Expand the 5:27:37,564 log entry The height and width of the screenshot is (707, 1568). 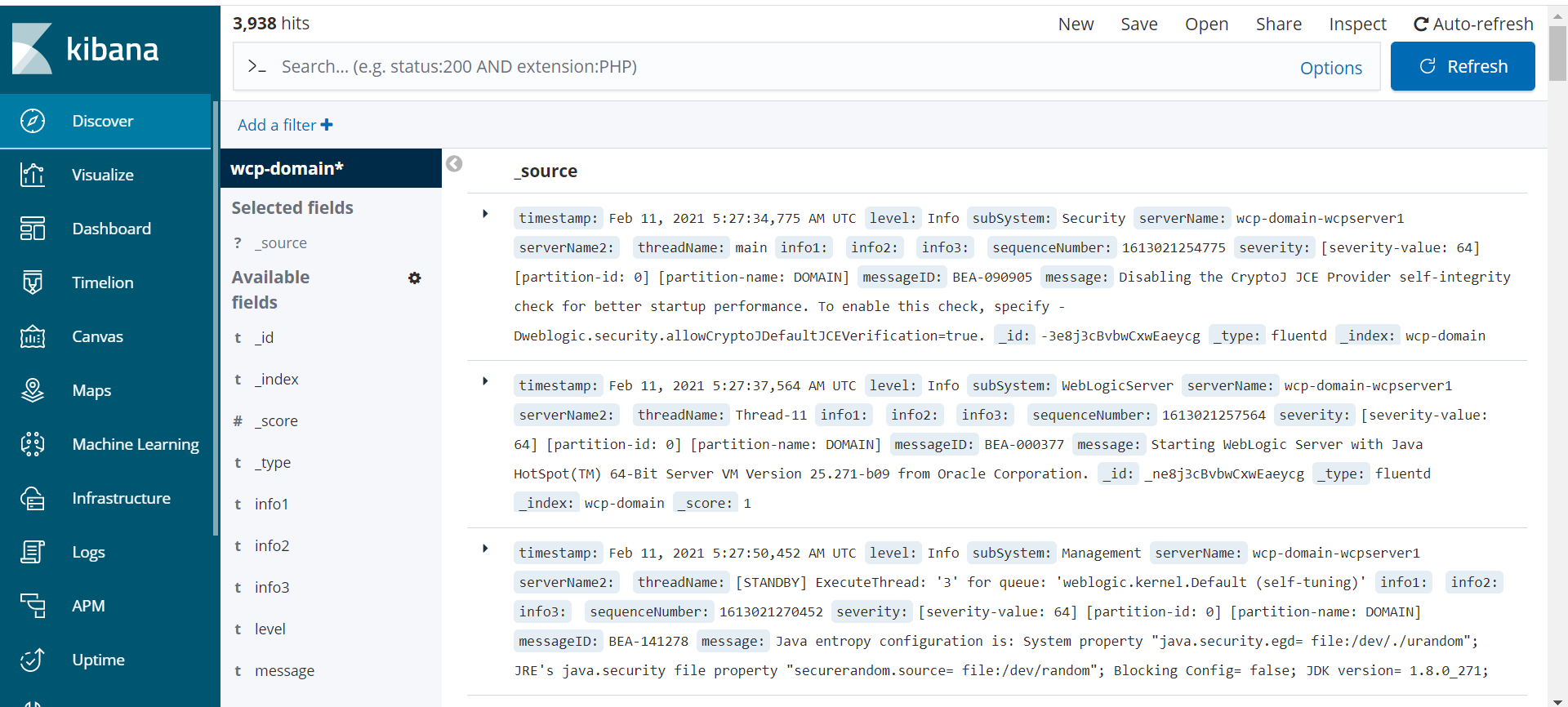point(485,381)
